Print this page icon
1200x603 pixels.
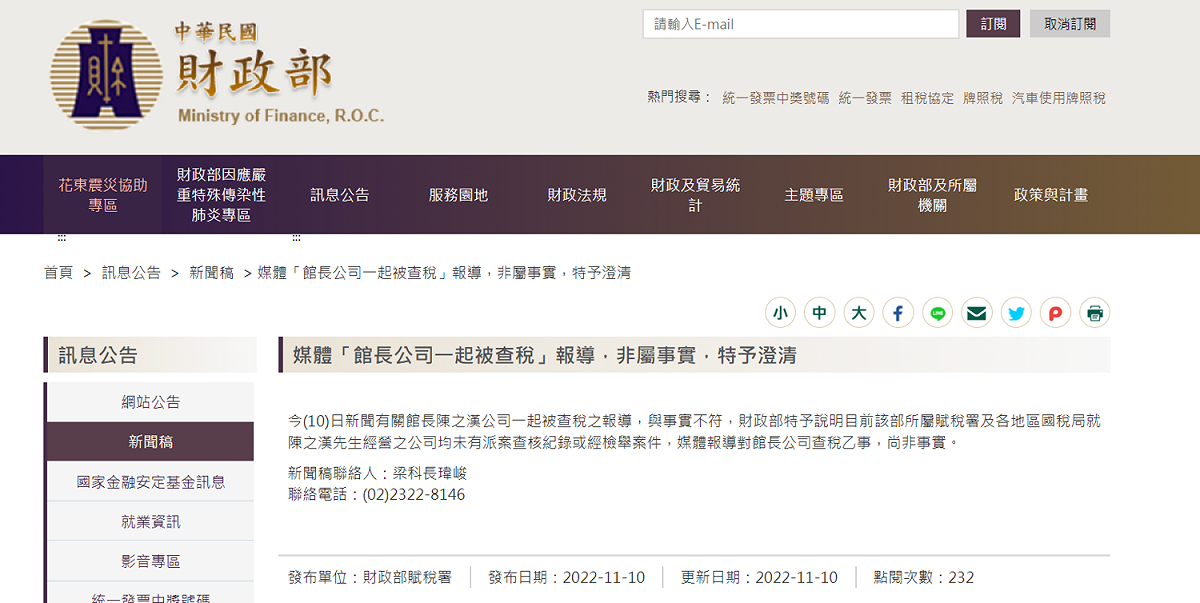pos(1095,313)
